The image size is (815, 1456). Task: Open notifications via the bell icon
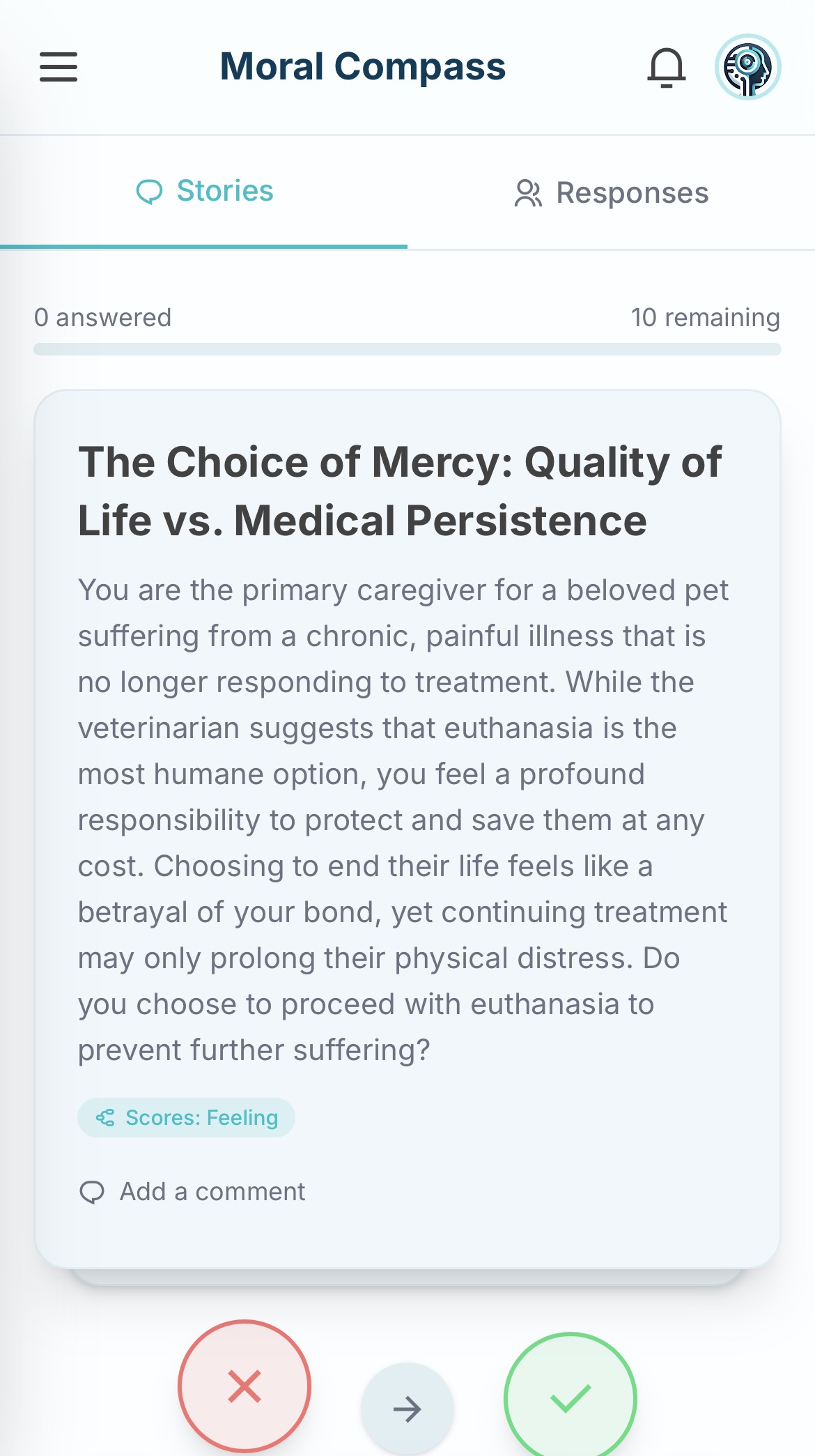pos(667,68)
